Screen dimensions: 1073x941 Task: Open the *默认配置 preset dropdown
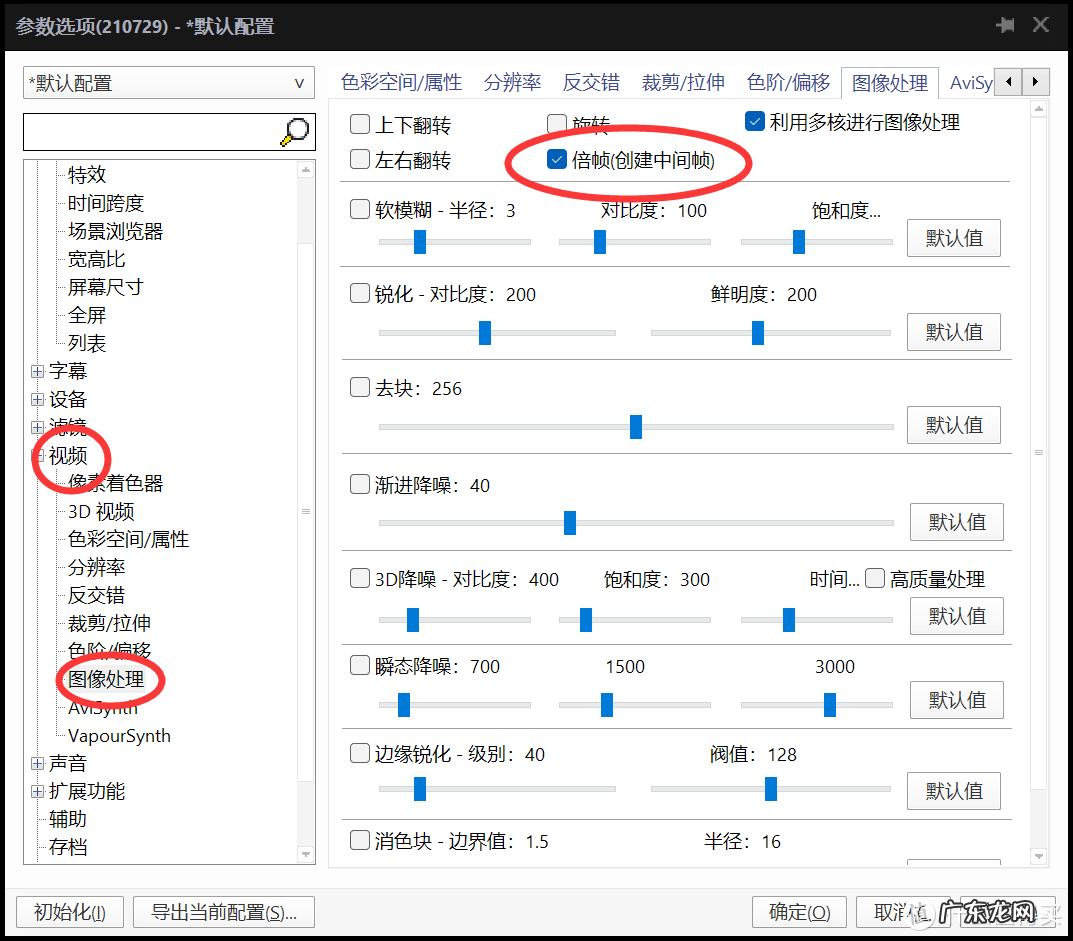tap(299, 83)
